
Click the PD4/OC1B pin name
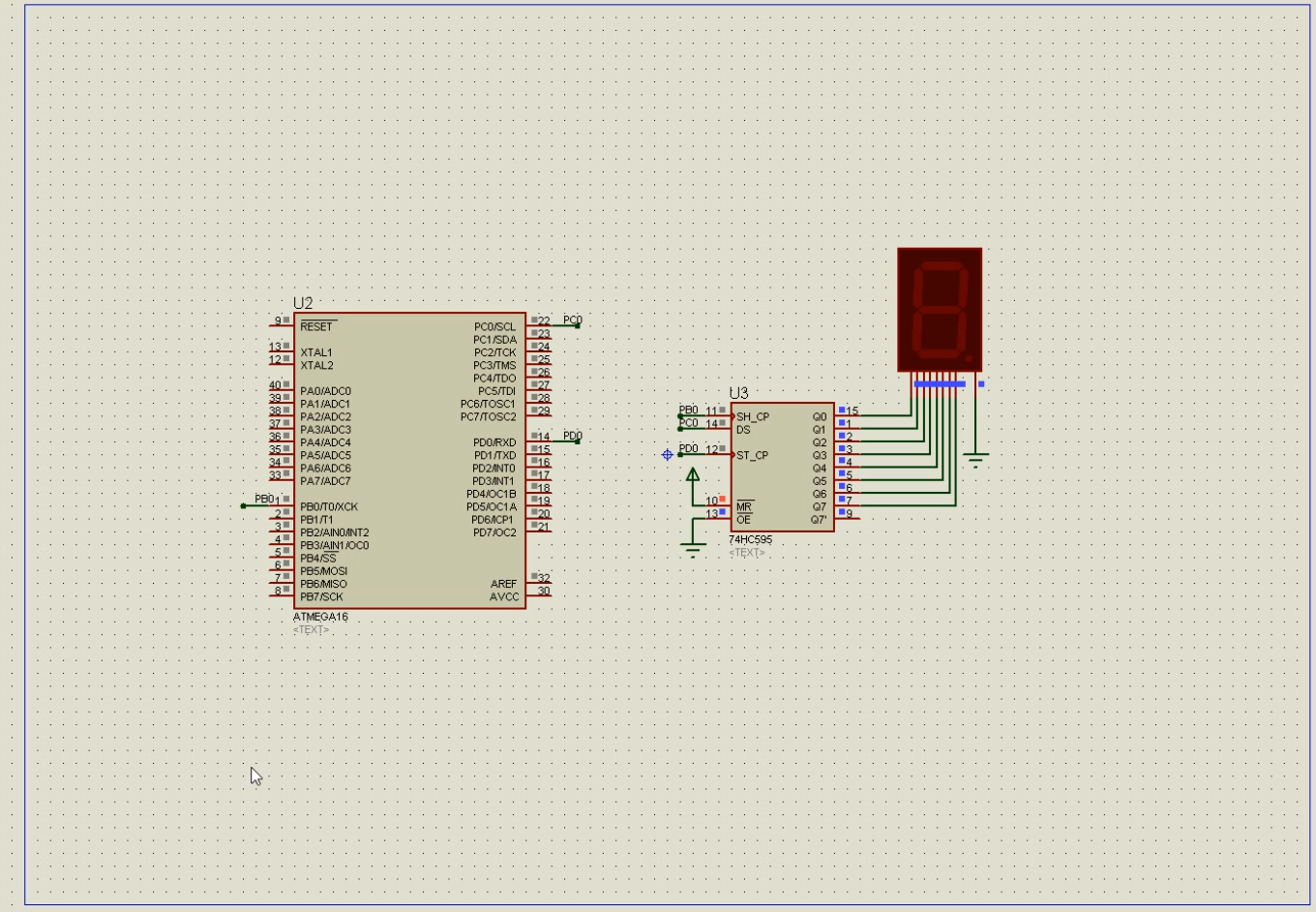492,494
